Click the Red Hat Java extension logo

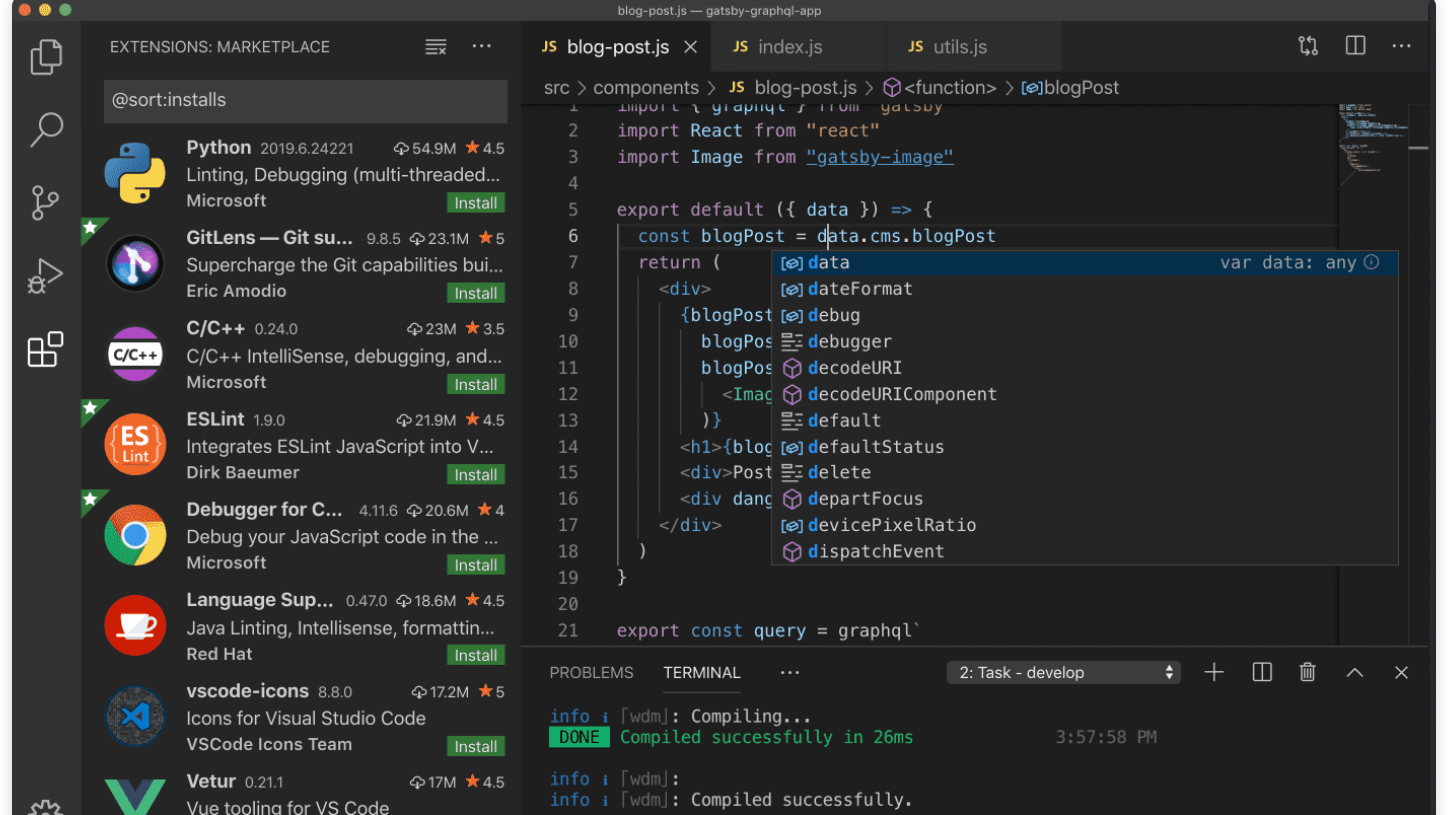pyautogui.click(x=135, y=626)
